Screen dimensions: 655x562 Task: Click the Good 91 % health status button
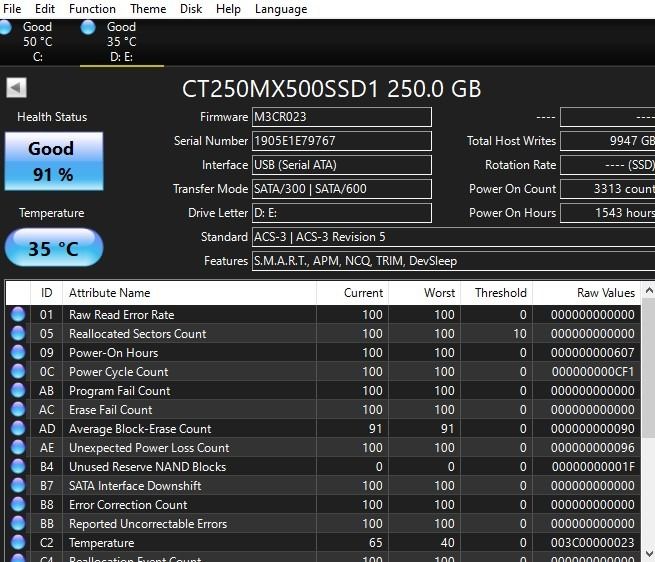[x=54, y=161]
